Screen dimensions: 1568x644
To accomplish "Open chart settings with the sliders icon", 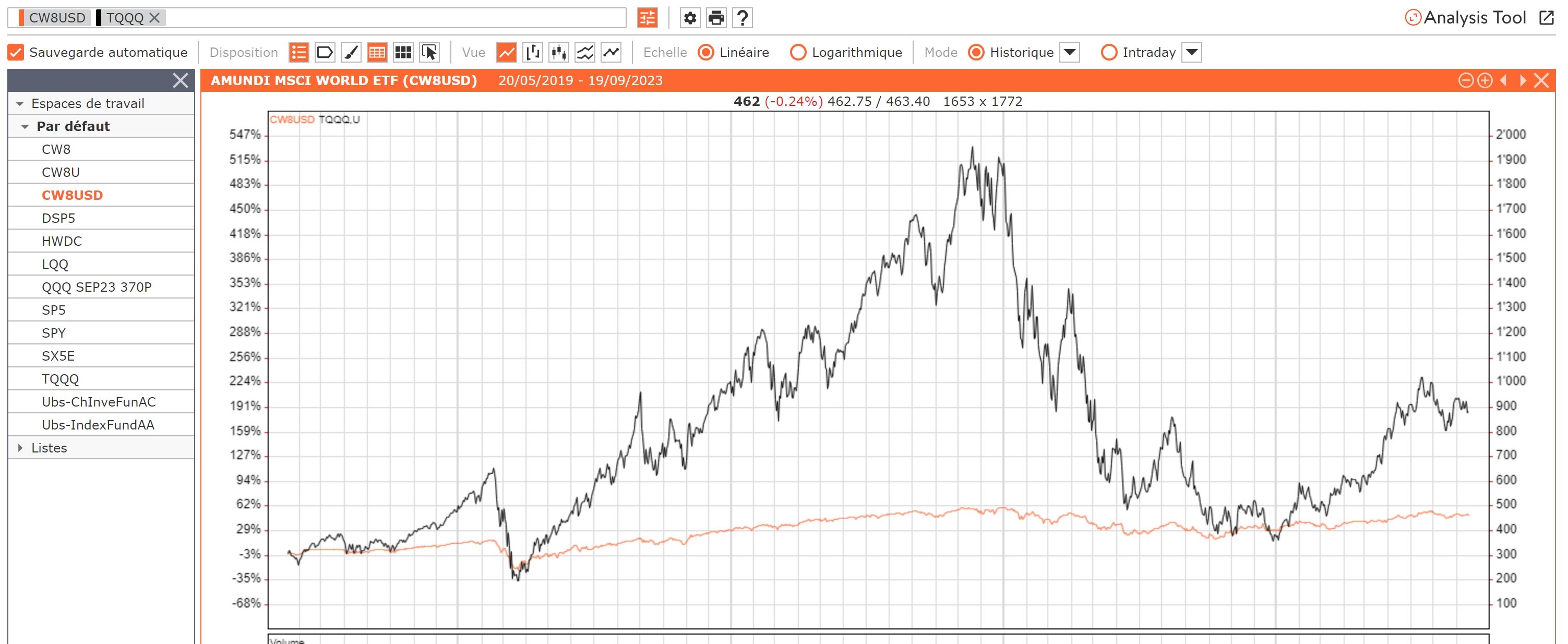I will tap(647, 18).
